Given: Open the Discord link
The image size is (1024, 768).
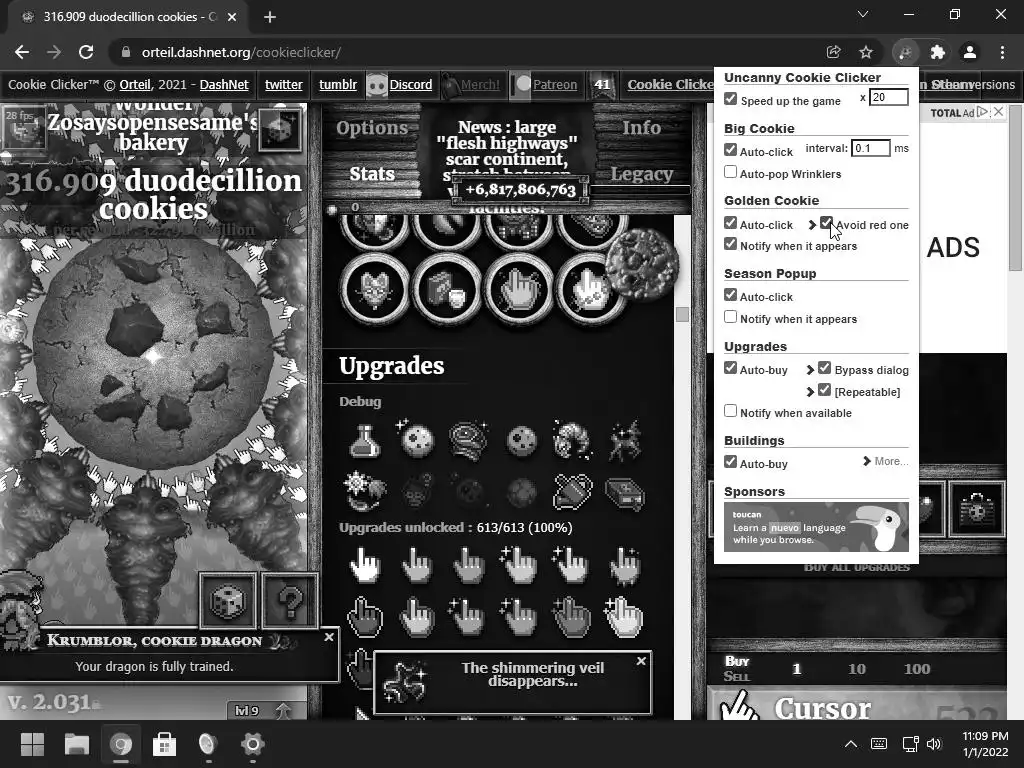Looking at the screenshot, I should point(411,85).
